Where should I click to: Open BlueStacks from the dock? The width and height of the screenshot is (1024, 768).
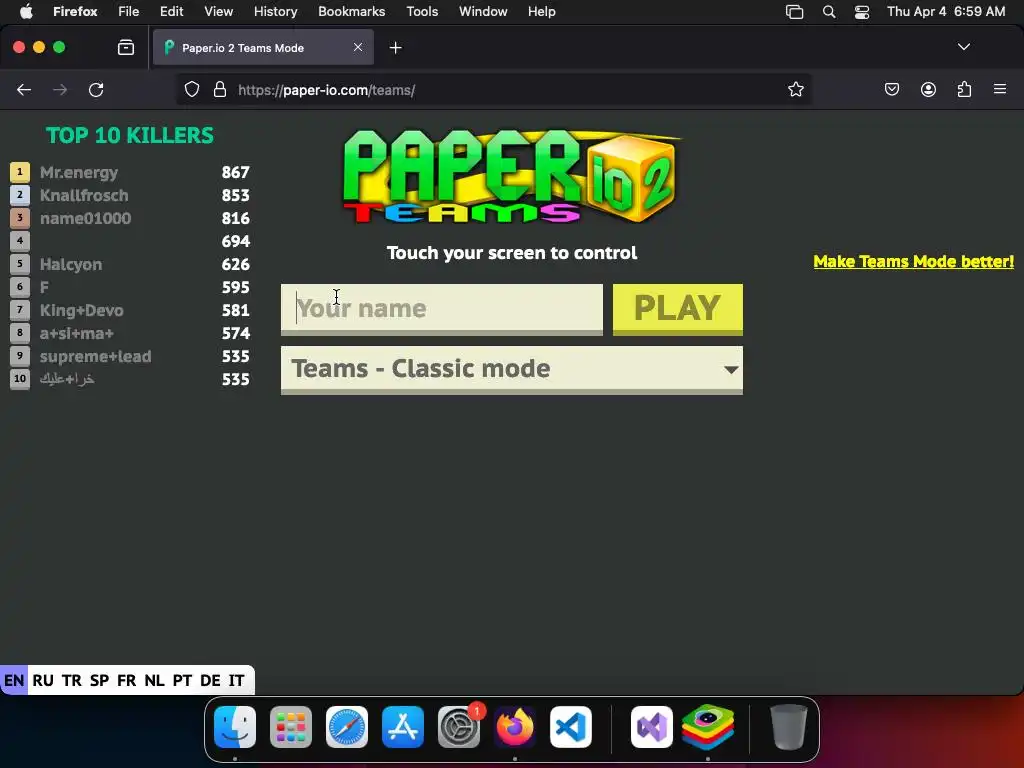pyautogui.click(x=708, y=727)
